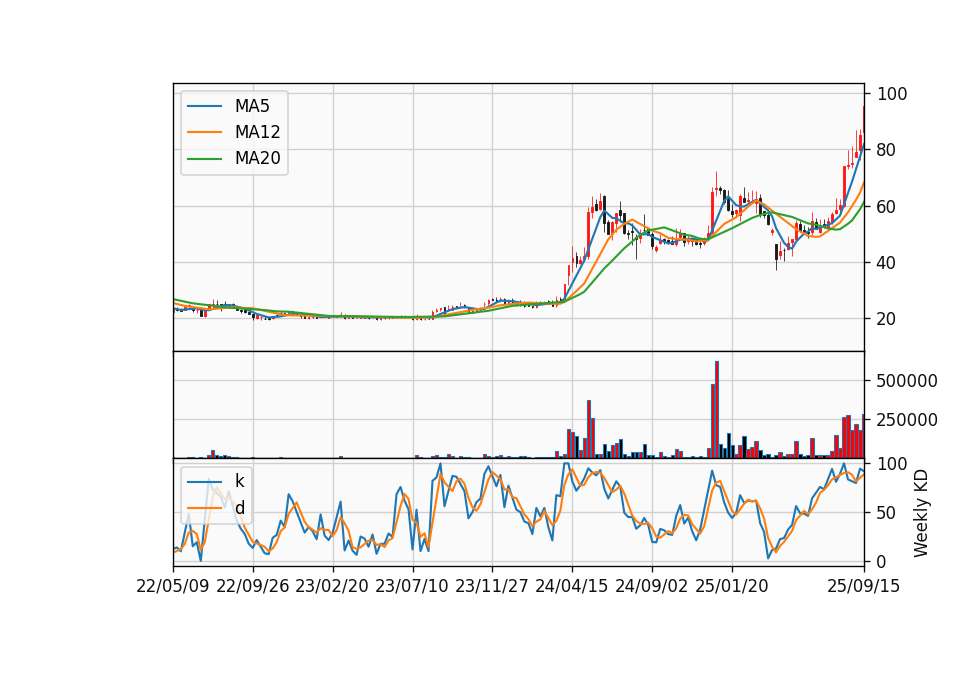Image resolution: width=960 pixels, height=690 pixels.
Task: Click the 500000 volume axis label
Action: (x=907, y=381)
